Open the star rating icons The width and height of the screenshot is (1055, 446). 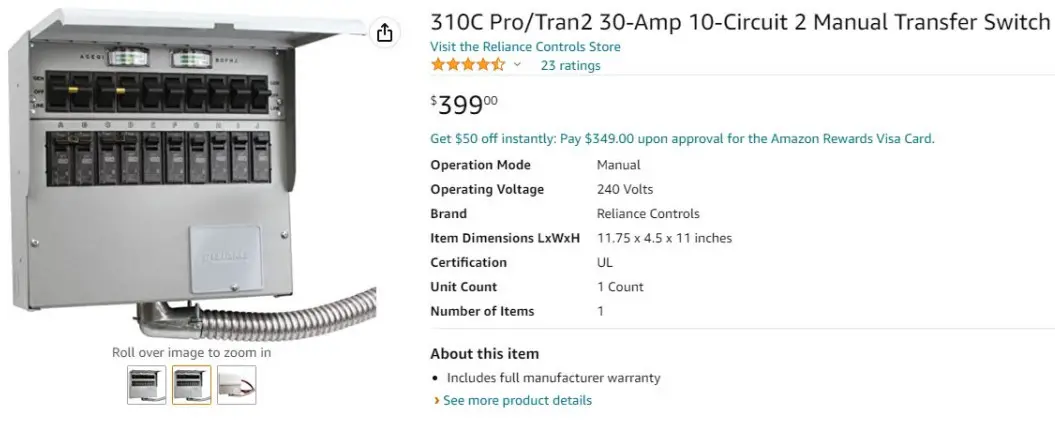click(467, 65)
